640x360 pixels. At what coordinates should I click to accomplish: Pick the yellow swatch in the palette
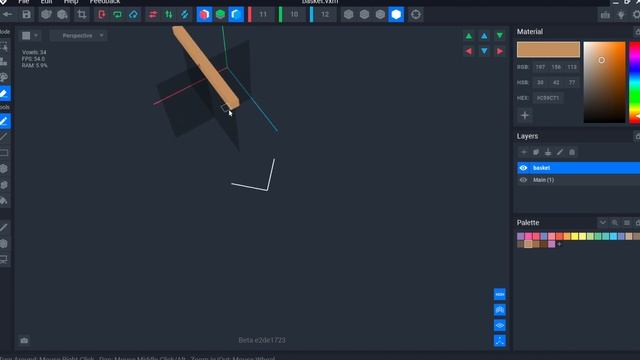[x=575, y=236]
